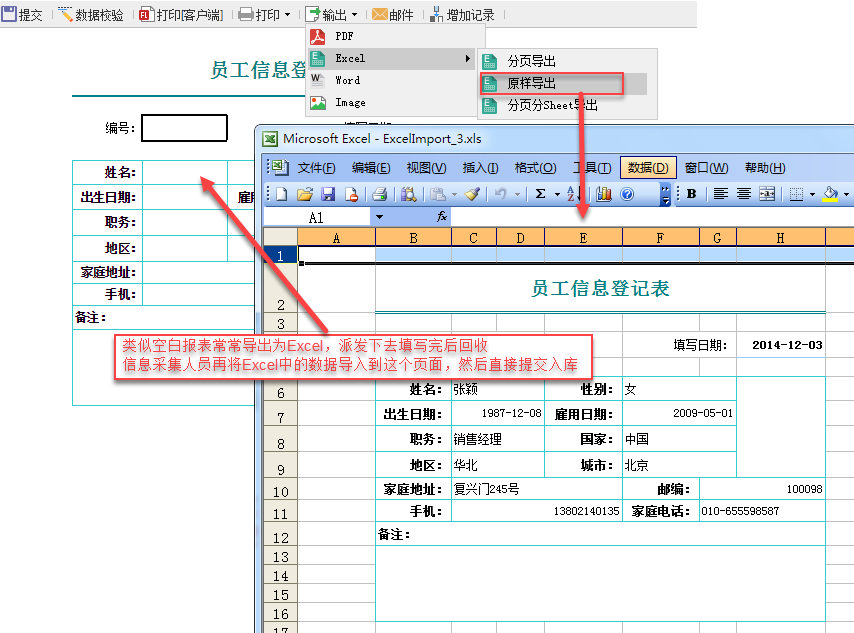Click the 打印 print button

(x=259, y=15)
